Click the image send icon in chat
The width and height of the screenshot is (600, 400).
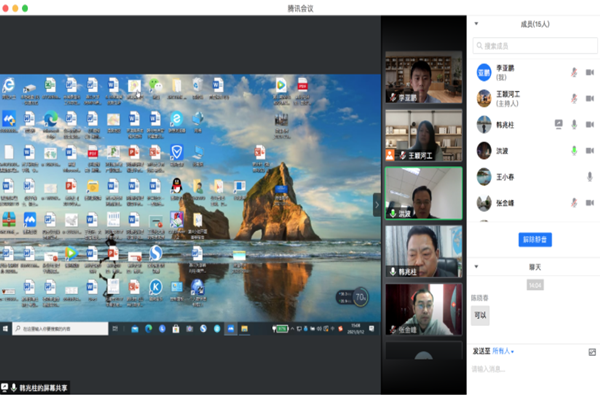591,351
